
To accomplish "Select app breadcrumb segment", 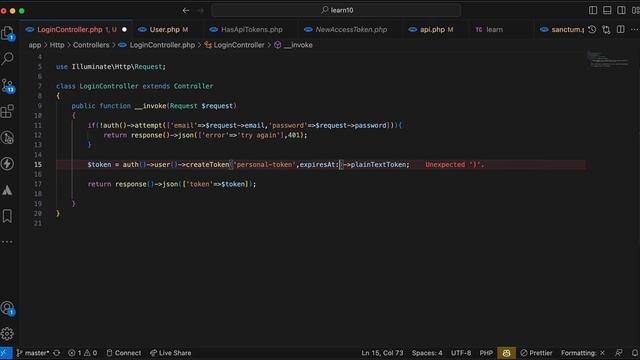I will [35, 45].
